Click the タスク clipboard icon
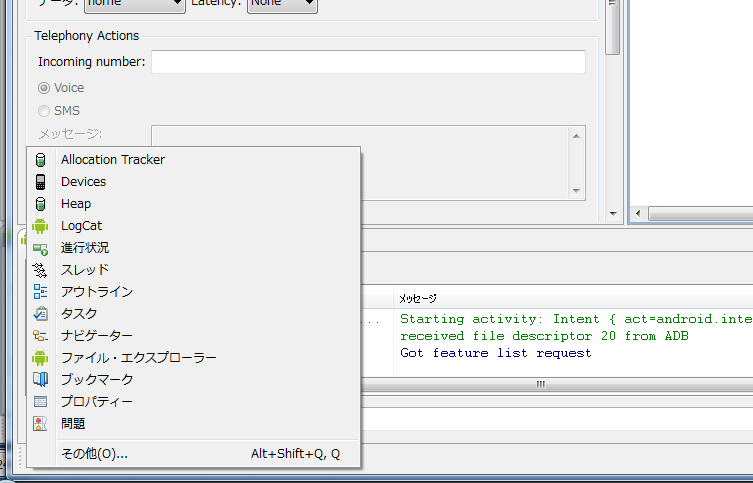This screenshot has width=753, height=483. click(x=40, y=314)
